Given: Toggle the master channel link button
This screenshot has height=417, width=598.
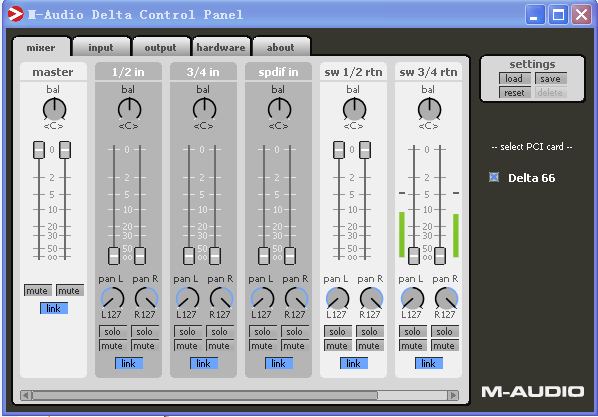Looking at the screenshot, I should click(54, 308).
